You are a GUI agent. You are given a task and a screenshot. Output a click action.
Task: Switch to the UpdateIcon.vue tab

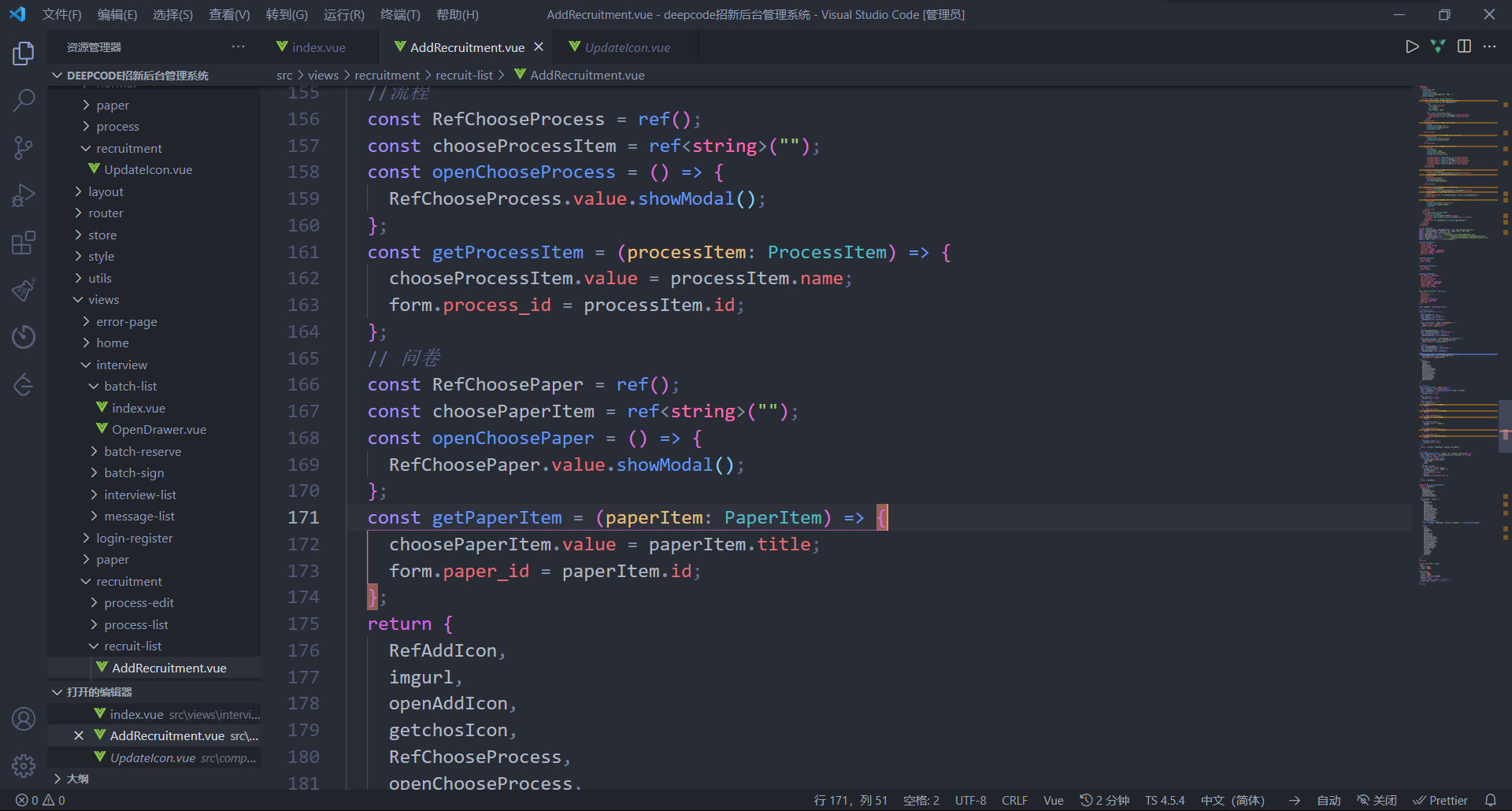pyautogui.click(x=628, y=47)
